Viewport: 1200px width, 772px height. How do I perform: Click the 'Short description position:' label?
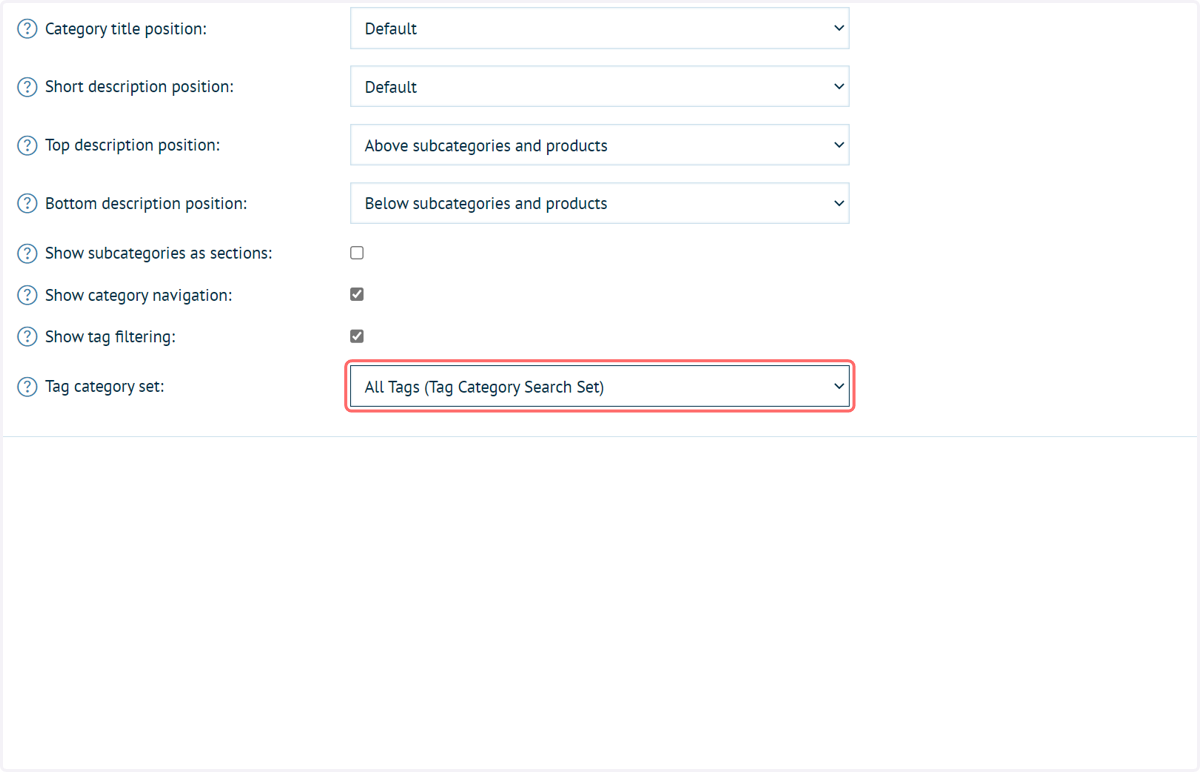139,87
